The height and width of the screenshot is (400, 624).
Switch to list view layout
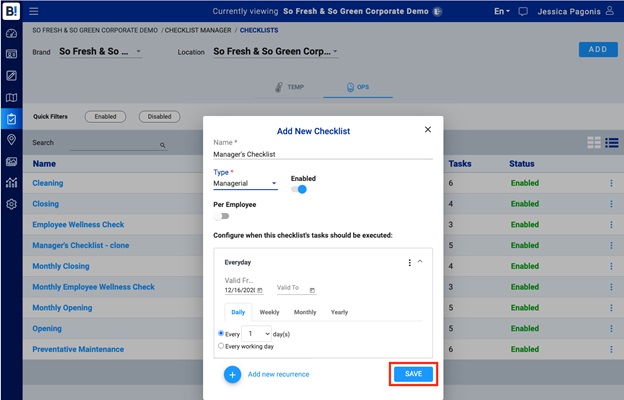click(612, 142)
